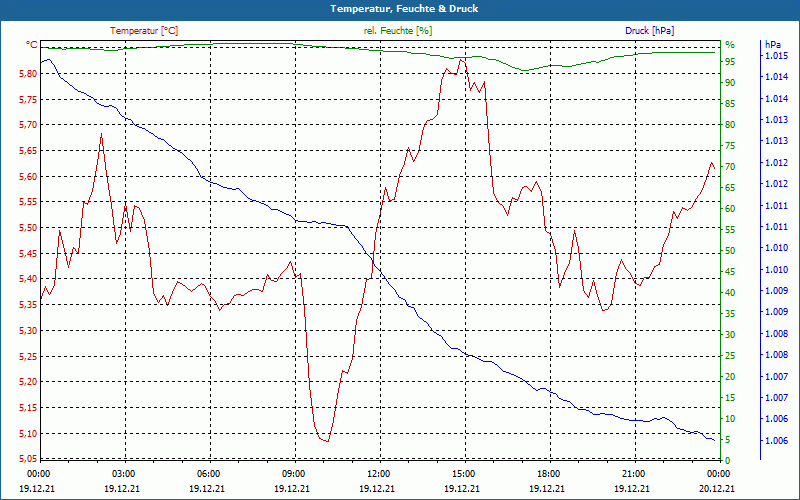
Task: Click the red '°C' axis unit label
Action: (x=32, y=45)
